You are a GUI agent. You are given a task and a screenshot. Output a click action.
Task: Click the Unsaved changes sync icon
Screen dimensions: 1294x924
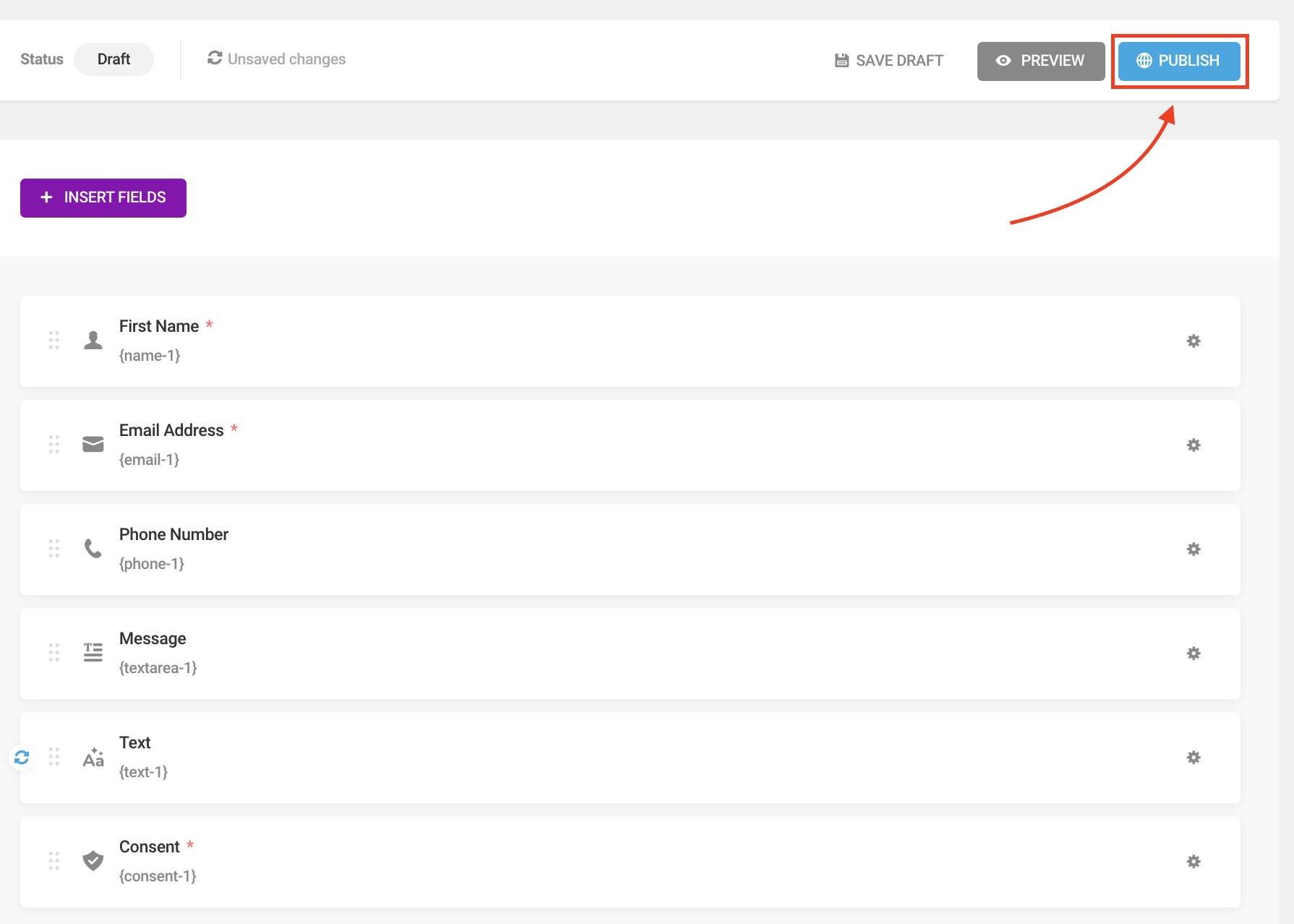[214, 58]
